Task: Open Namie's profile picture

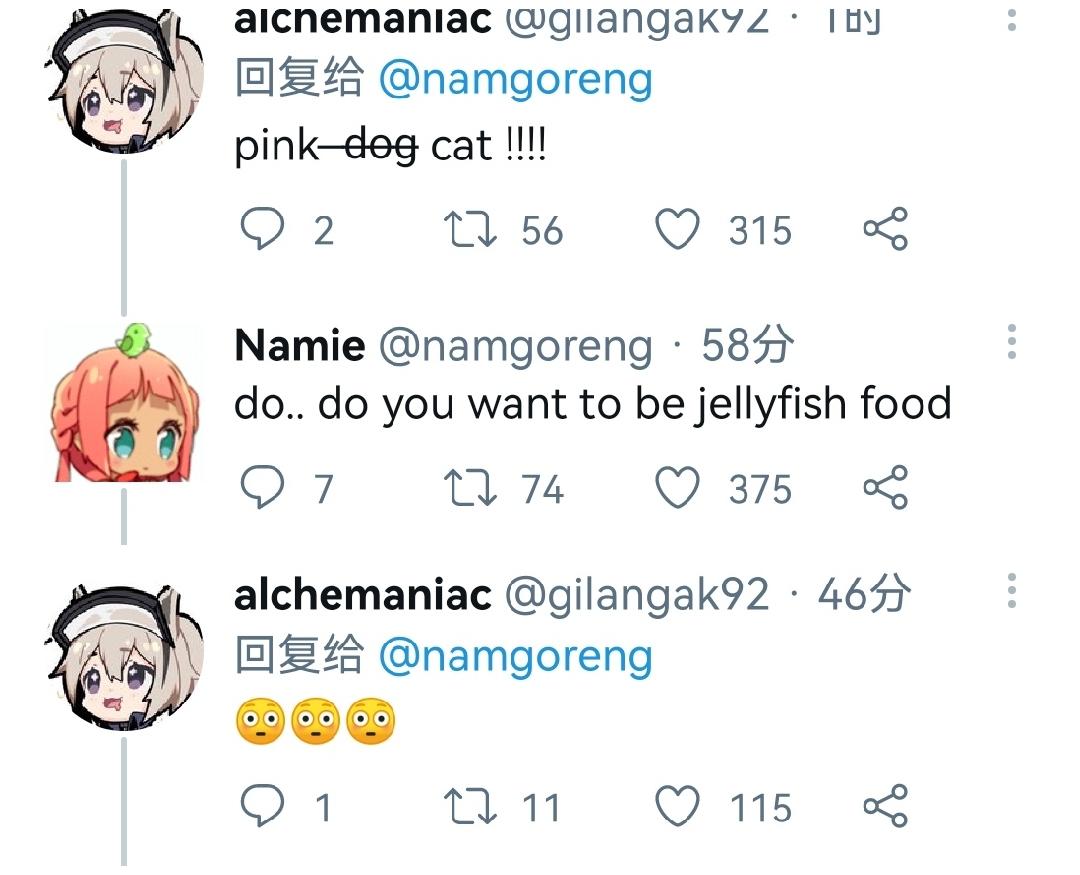Action: tap(125, 403)
